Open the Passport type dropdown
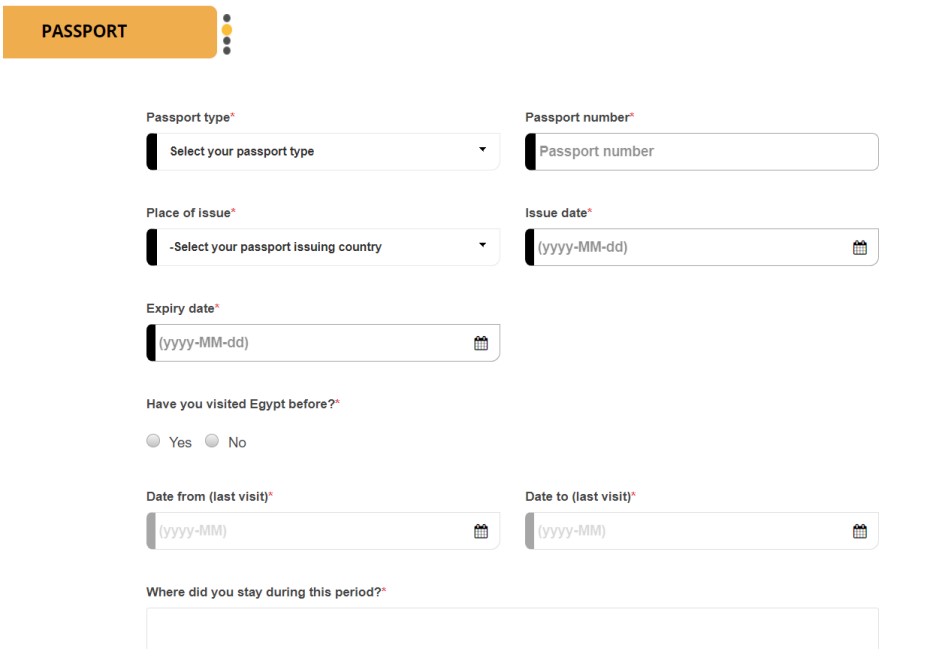927x667 pixels. (323, 151)
